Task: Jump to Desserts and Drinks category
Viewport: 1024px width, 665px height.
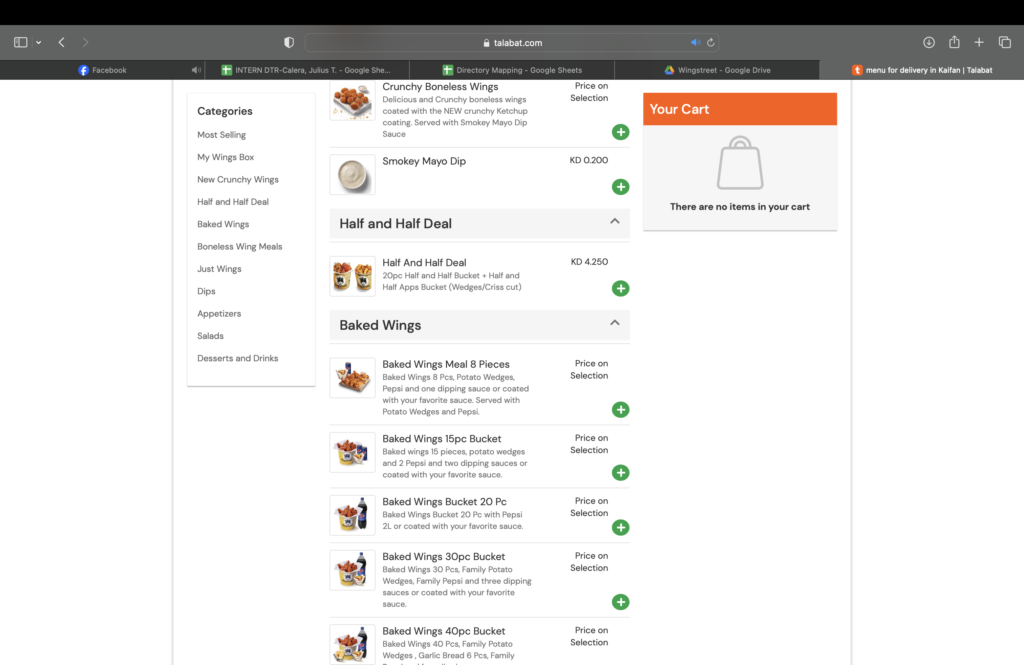Action: (x=237, y=358)
